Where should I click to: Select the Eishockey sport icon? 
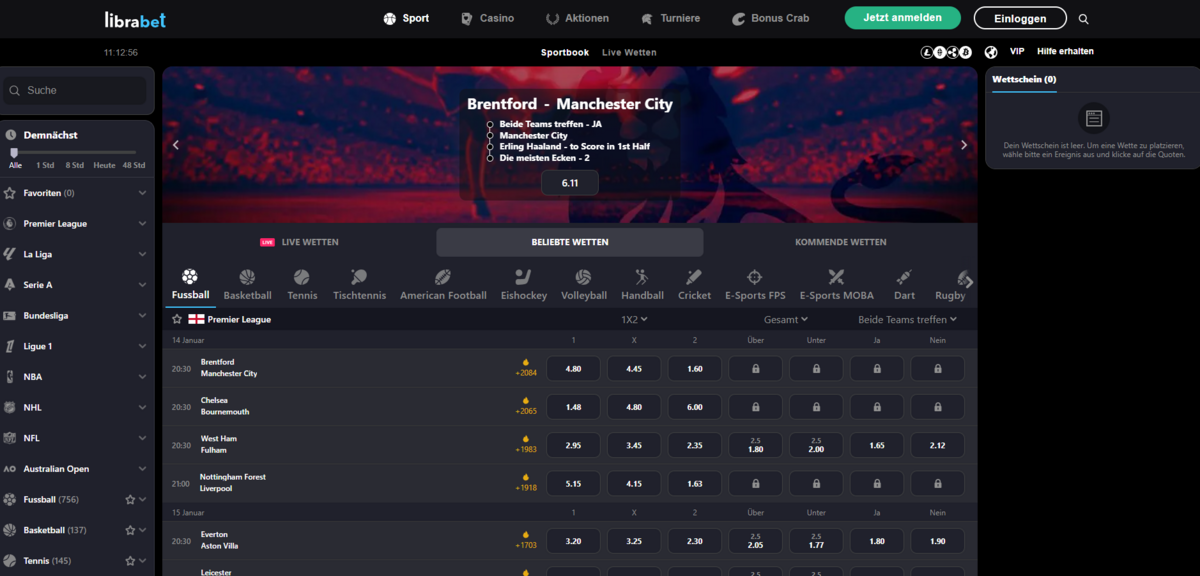(x=523, y=277)
